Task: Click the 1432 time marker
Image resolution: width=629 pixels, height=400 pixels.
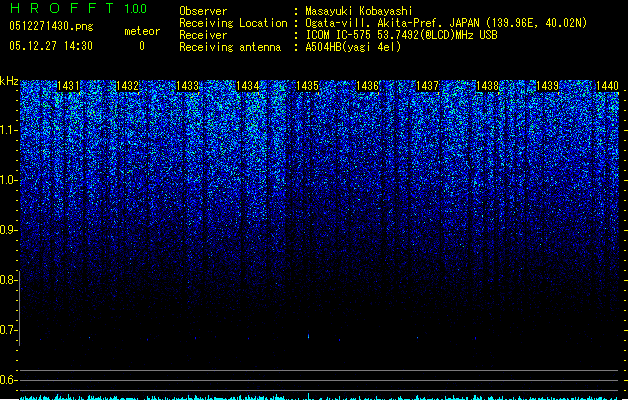Action: coord(127,86)
